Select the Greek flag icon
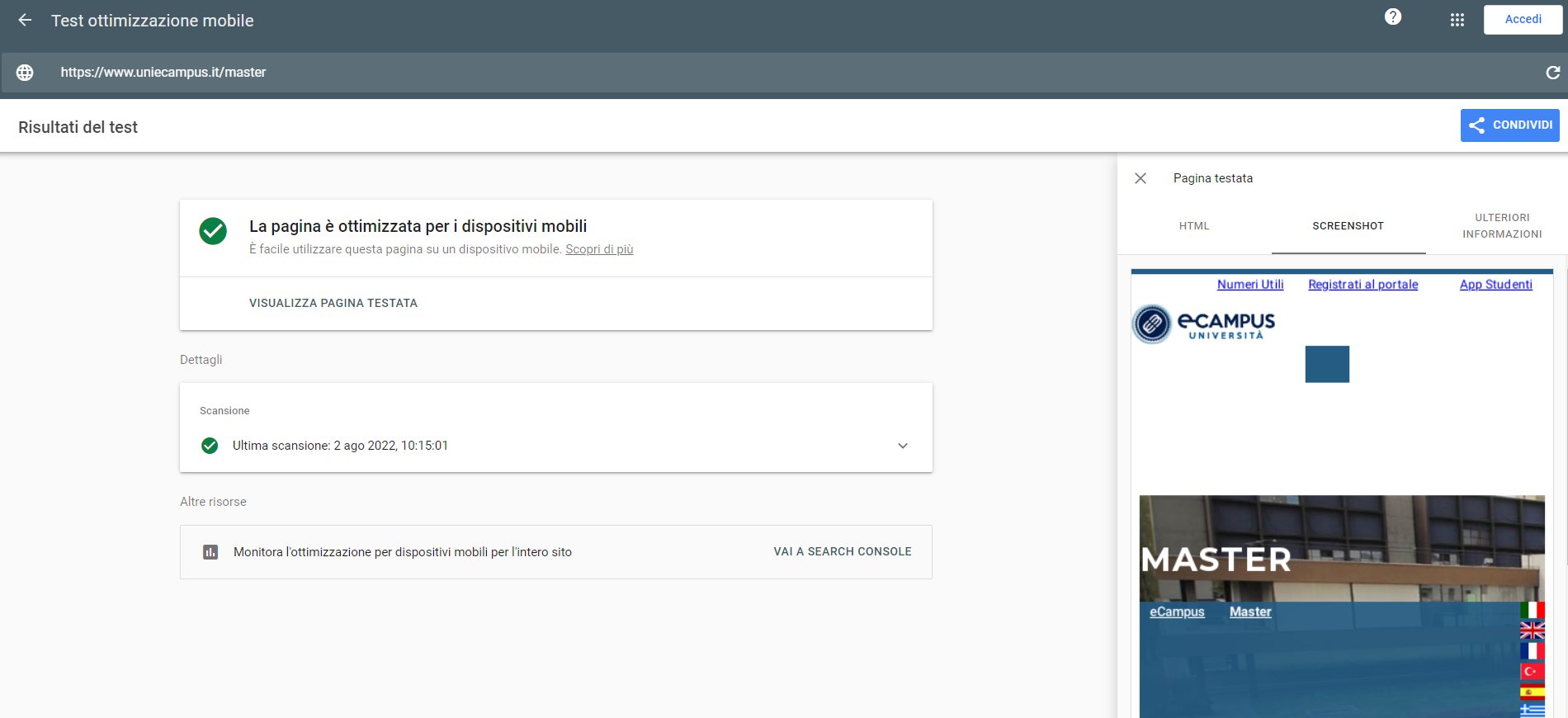This screenshot has height=718, width=1568. pos(1533,711)
